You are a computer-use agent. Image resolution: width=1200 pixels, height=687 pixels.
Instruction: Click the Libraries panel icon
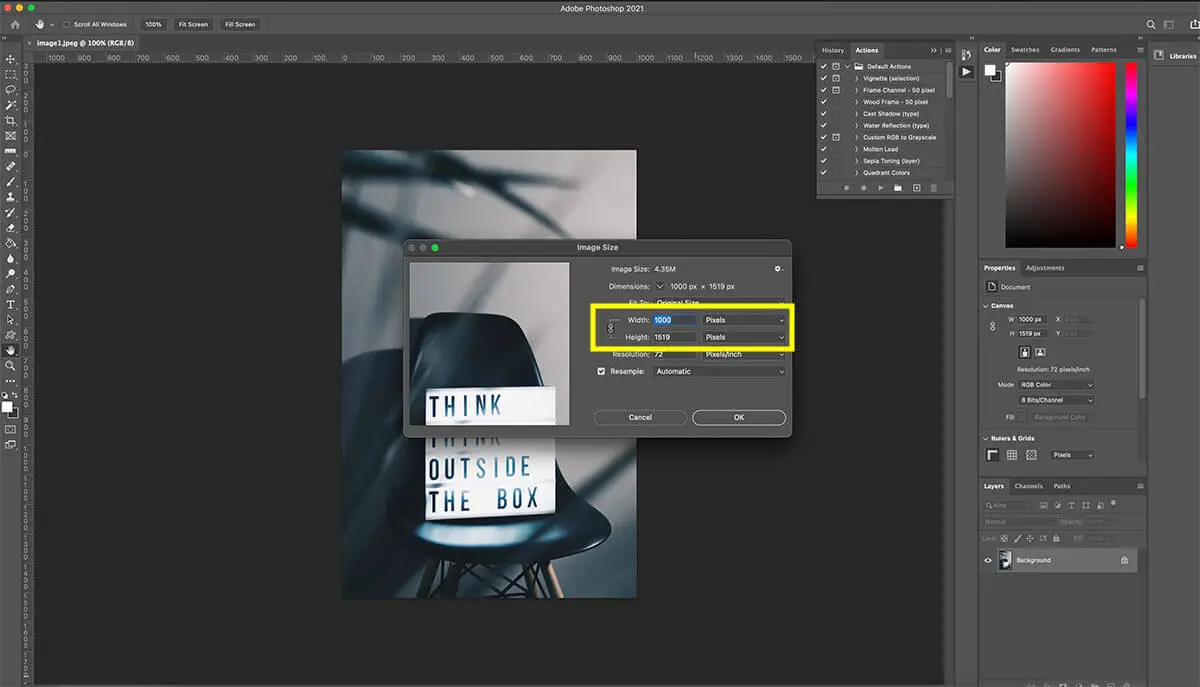(1160, 56)
